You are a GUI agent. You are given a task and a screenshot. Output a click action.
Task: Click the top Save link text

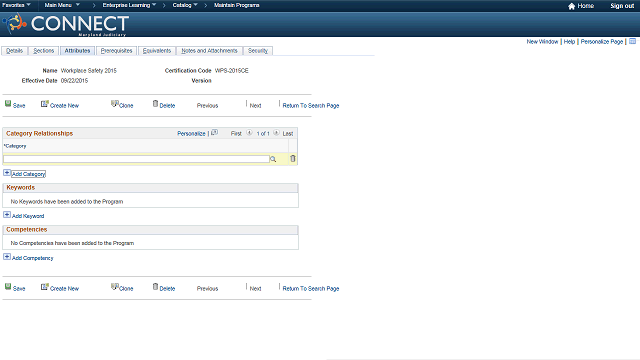pyautogui.click(x=19, y=105)
